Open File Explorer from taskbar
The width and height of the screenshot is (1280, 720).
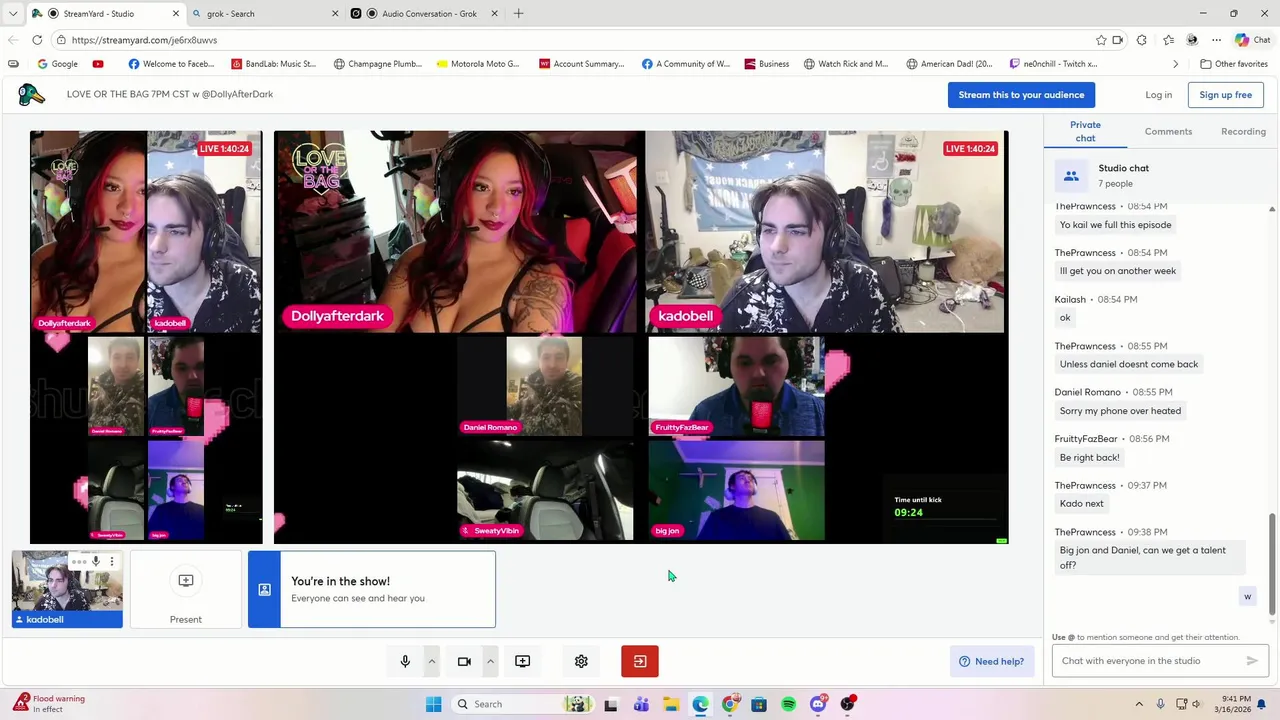670,704
